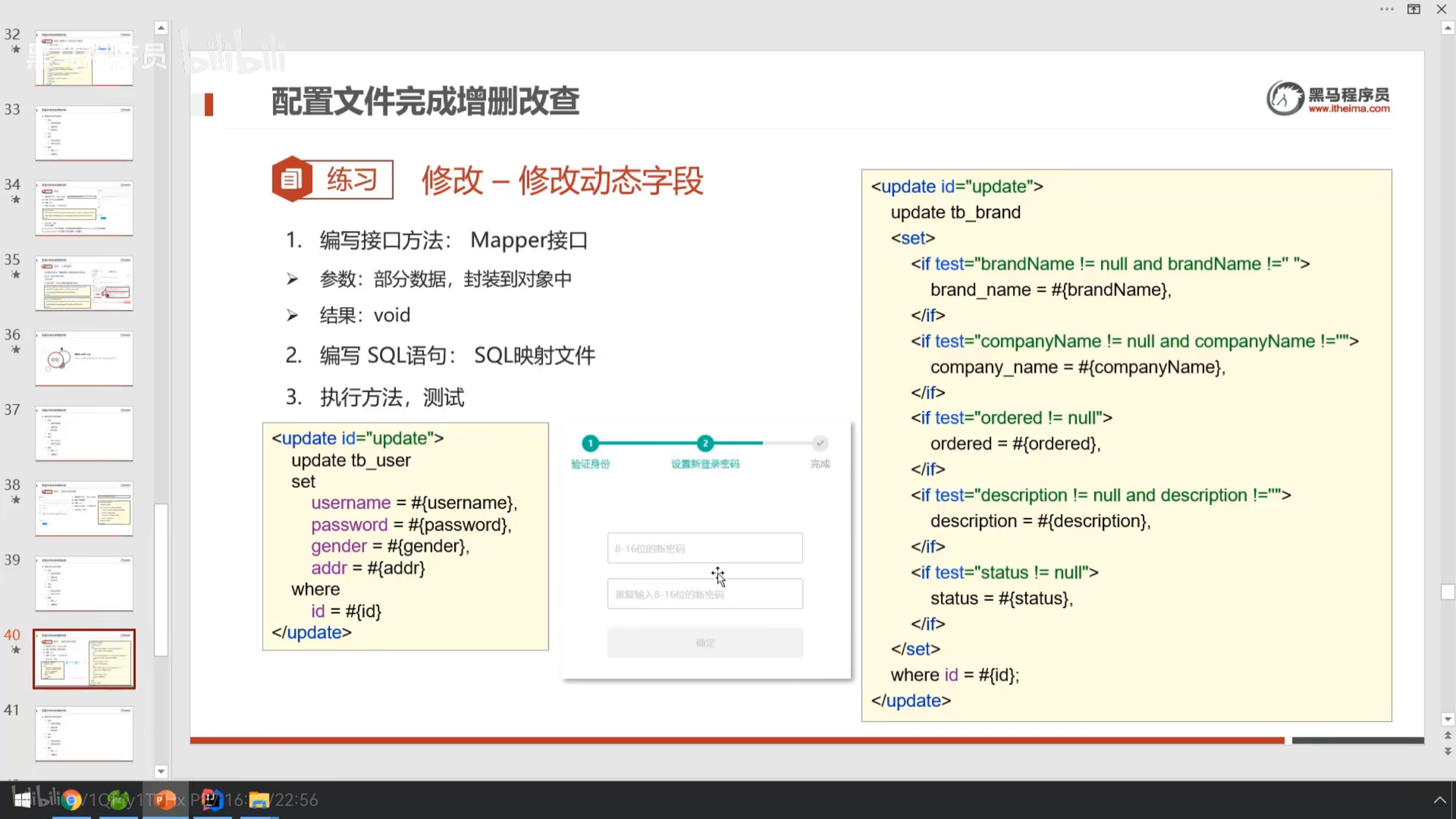Click main slide area scroll-down arrow
This screenshot has height=819, width=1456.
tap(1447, 719)
